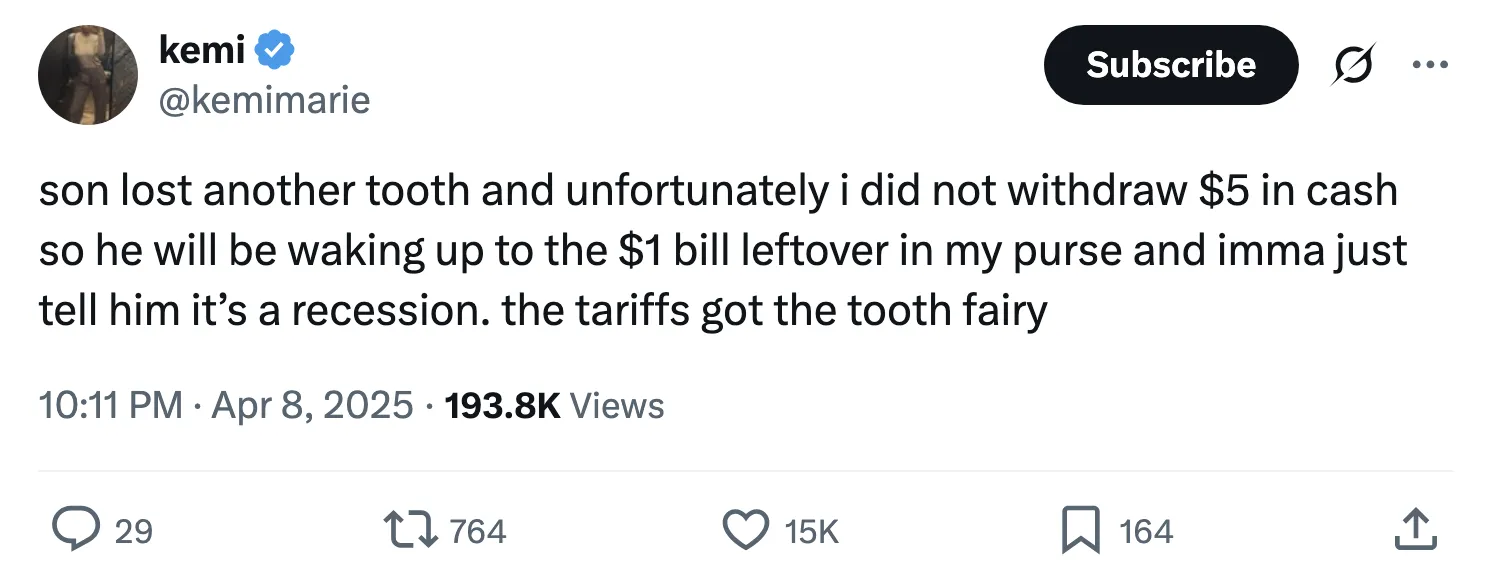Open the 193.8K Views analytics
This screenshot has height=586, width=1488.
coord(551,405)
